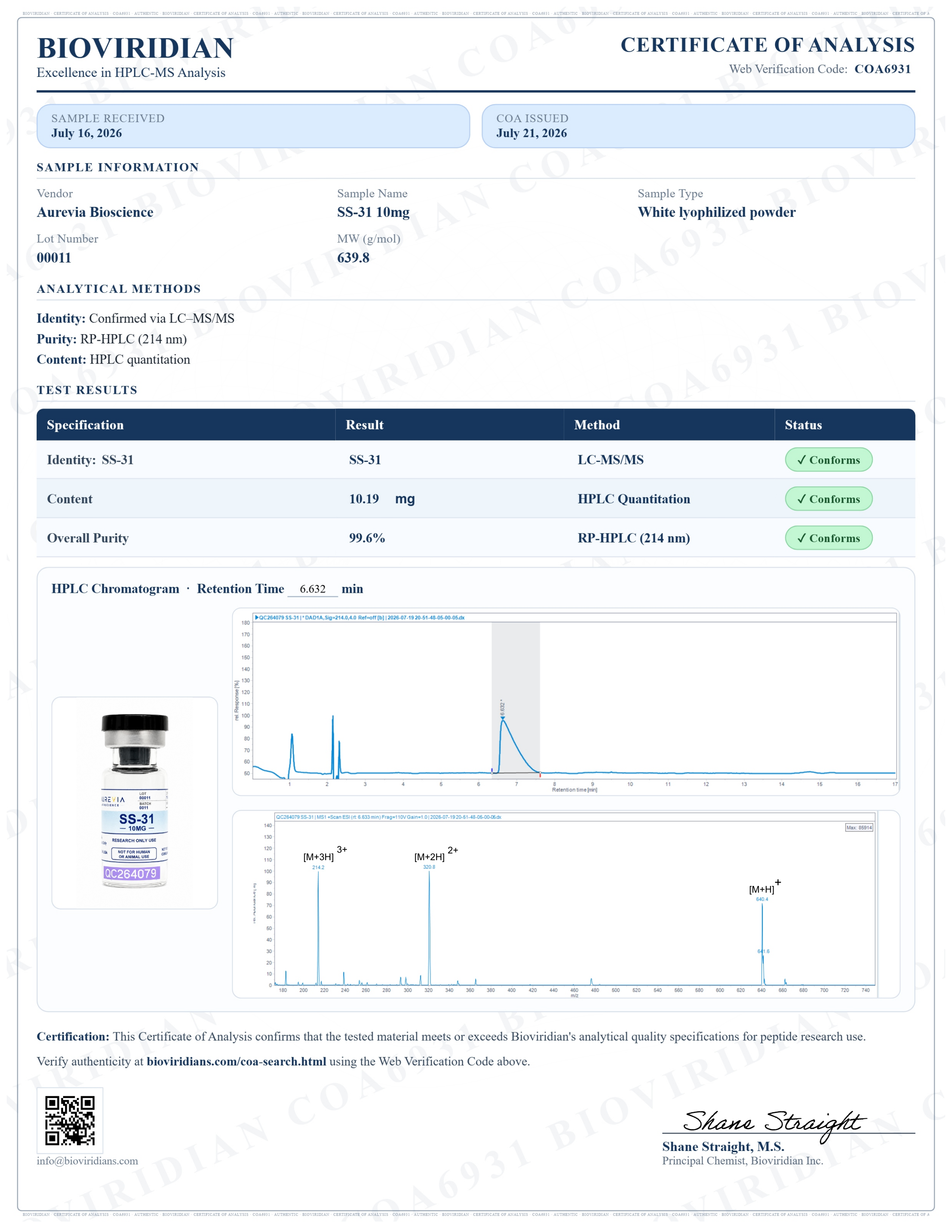
Task: Click the HPLC Quantitation method cell
Action: click(634, 499)
